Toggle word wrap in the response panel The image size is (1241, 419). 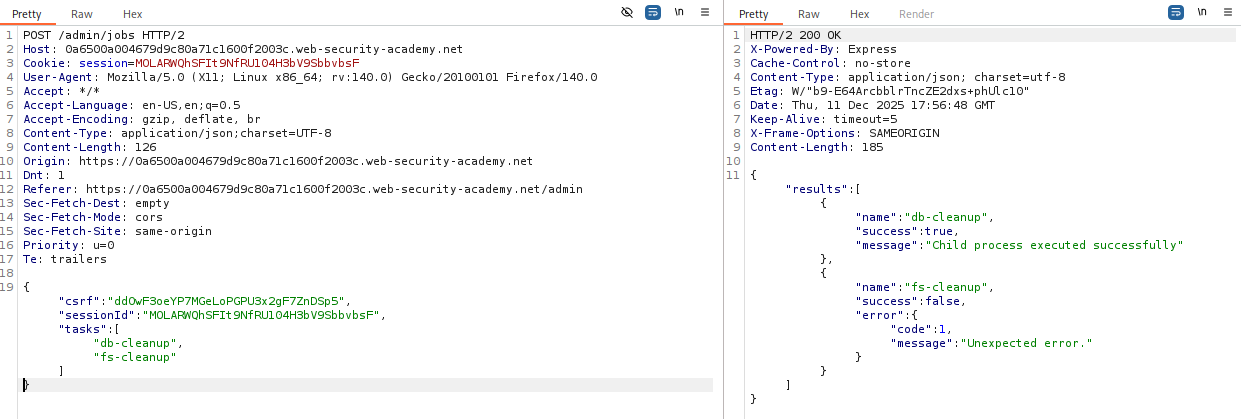tap(1177, 13)
